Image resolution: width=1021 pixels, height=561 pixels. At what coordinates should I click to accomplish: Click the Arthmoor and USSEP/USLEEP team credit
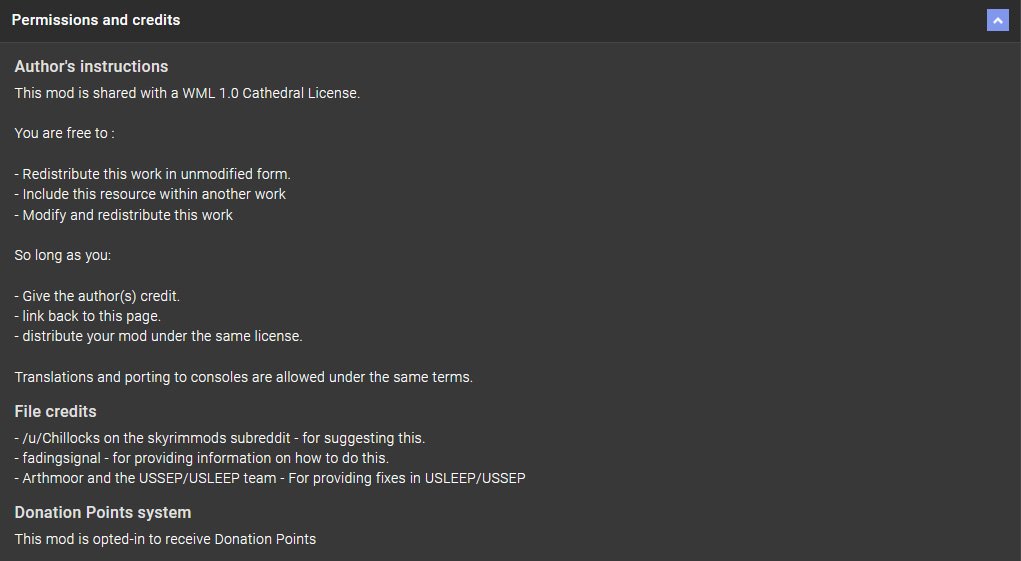[270, 478]
